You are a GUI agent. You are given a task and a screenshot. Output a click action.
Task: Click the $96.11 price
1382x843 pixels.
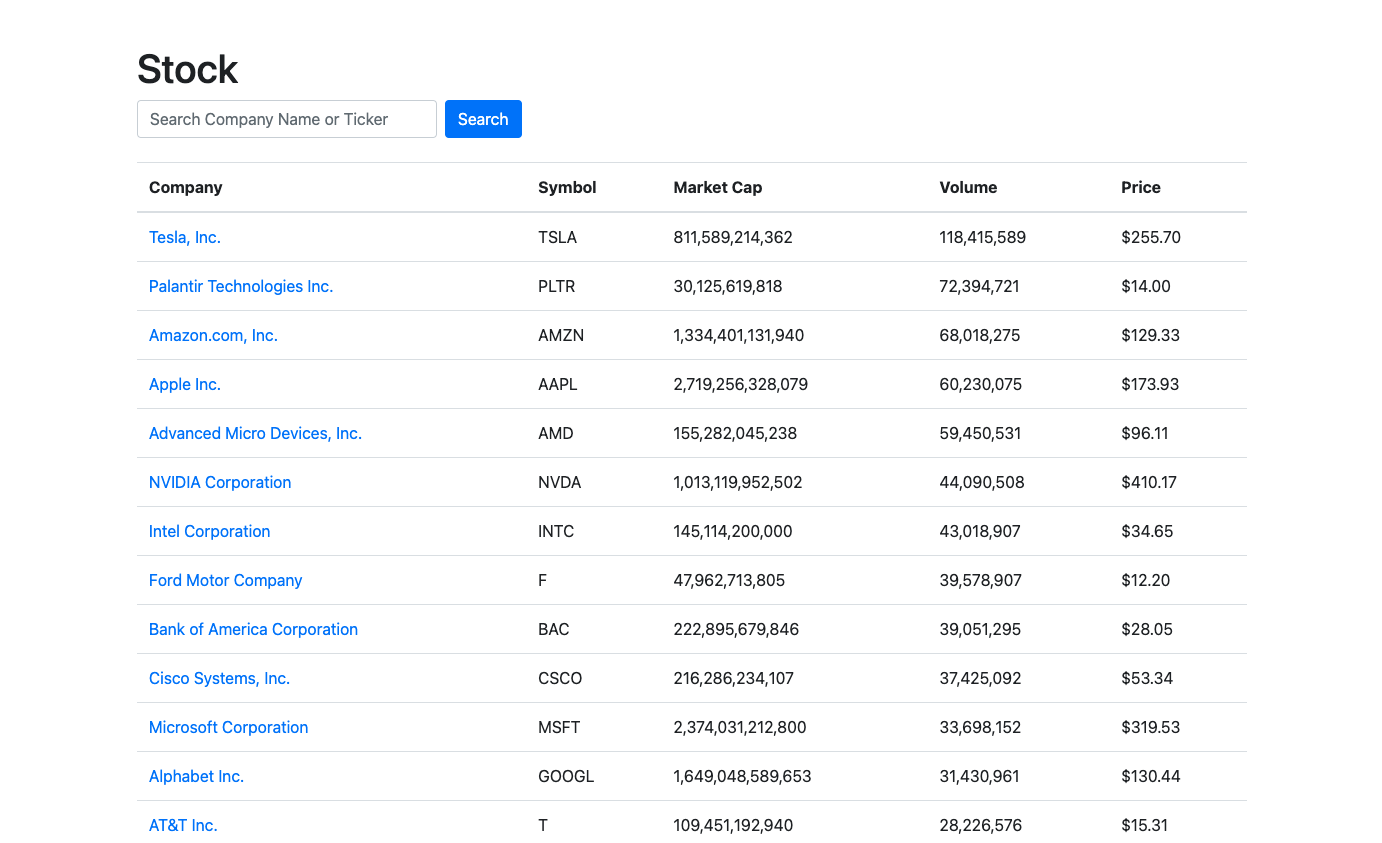tap(1145, 433)
